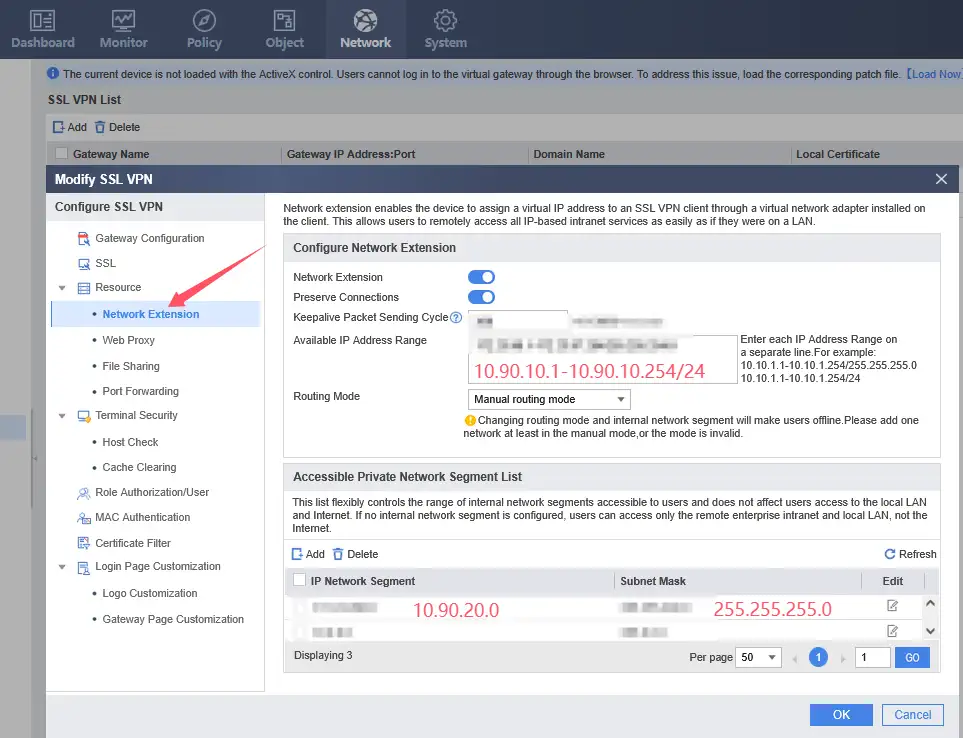Click the Available IP Address Range text box
Viewport: 963px width, 738px height.
[602, 359]
